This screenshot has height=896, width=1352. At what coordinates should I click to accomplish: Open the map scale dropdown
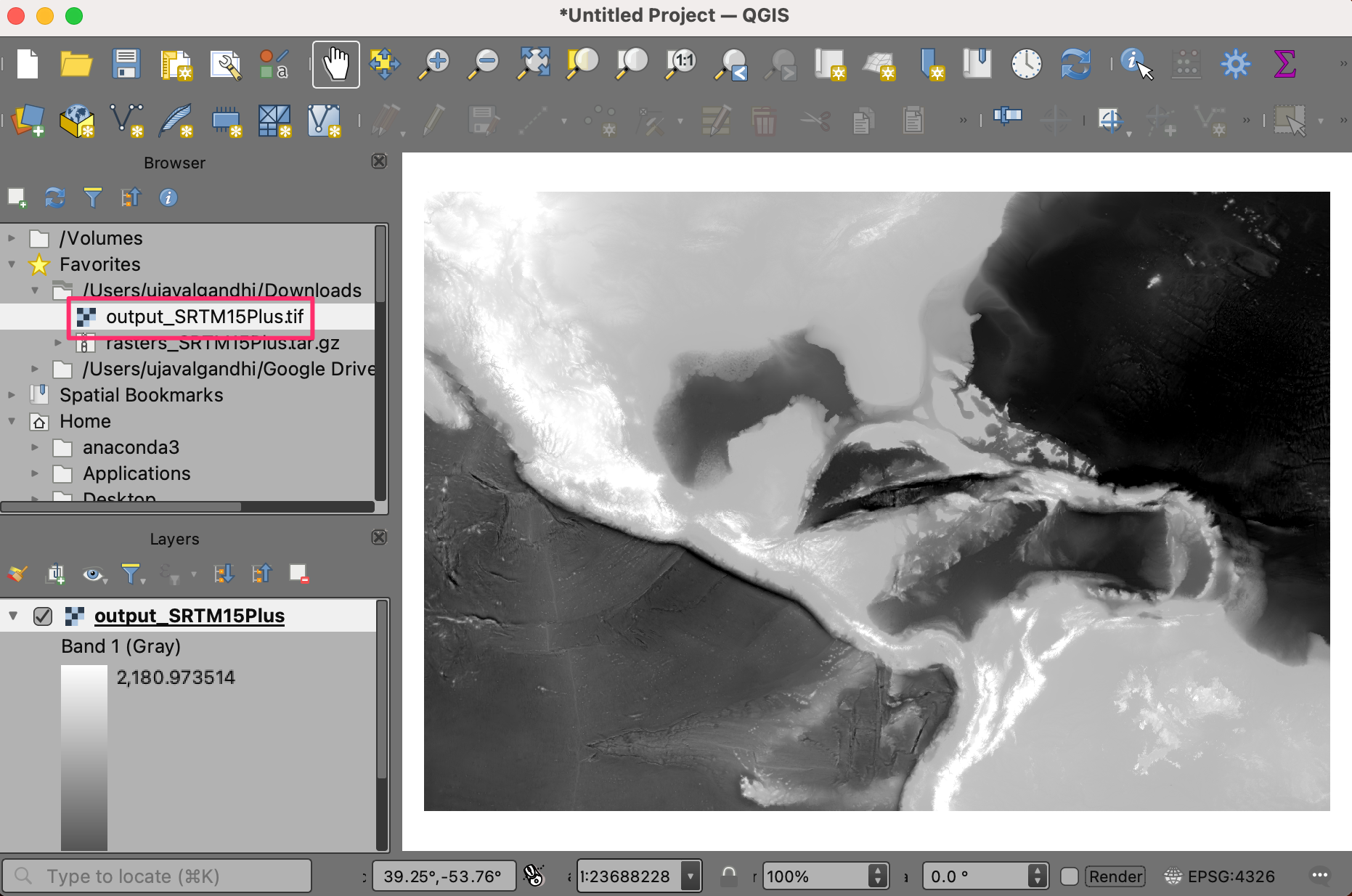pyautogui.click(x=691, y=876)
